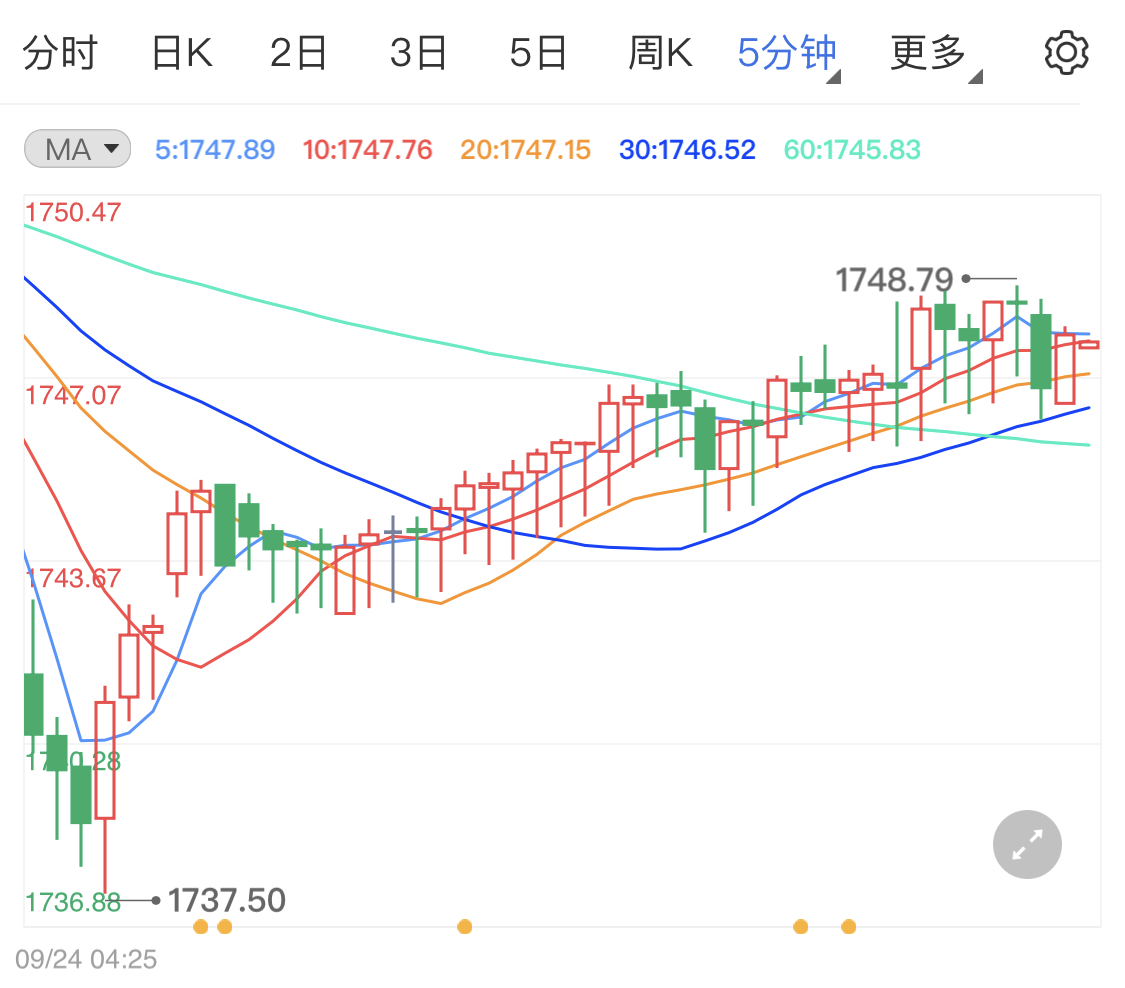This screenshot has height=988, width=1125.
Task: Select the 3日 three-day chart
Action: coord(418,52)
